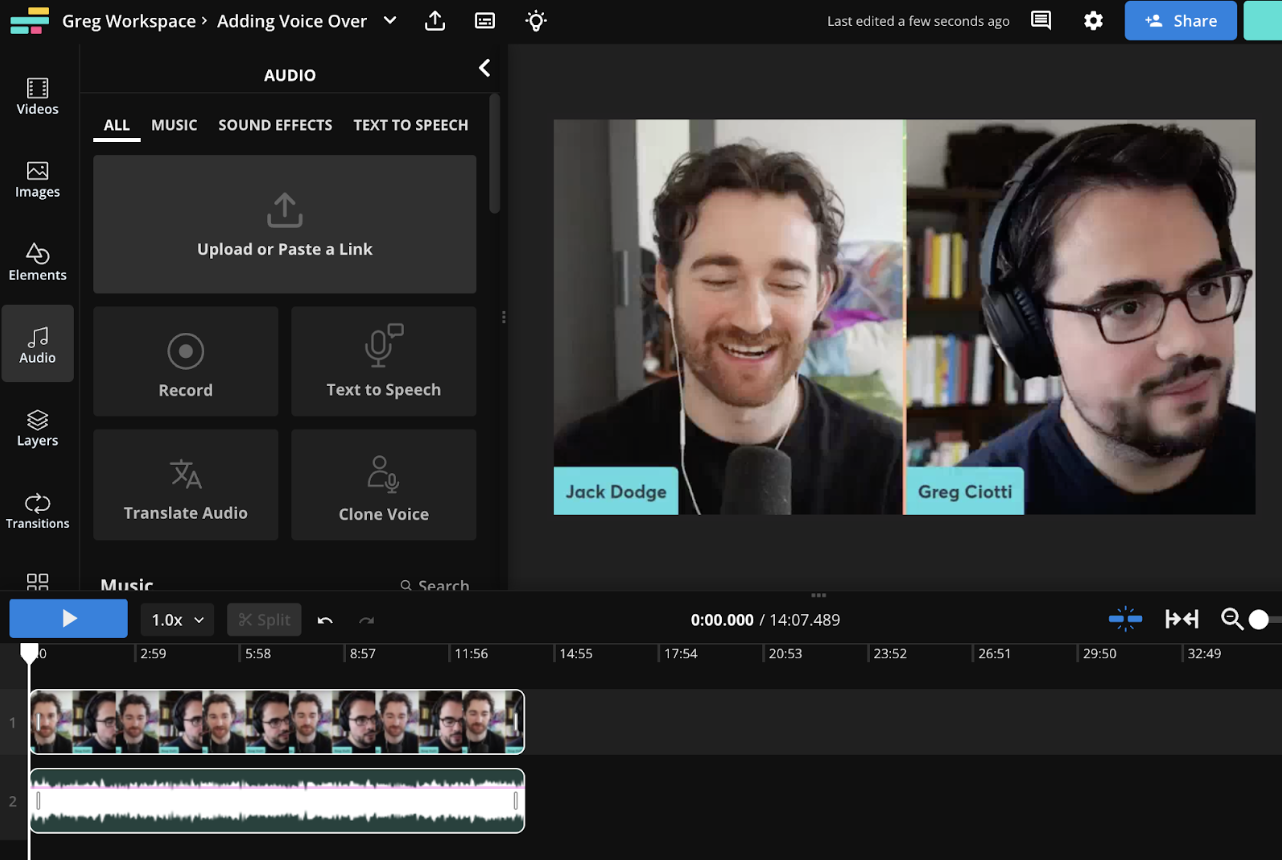Select the video clip on track 1

tap(277, 721)
